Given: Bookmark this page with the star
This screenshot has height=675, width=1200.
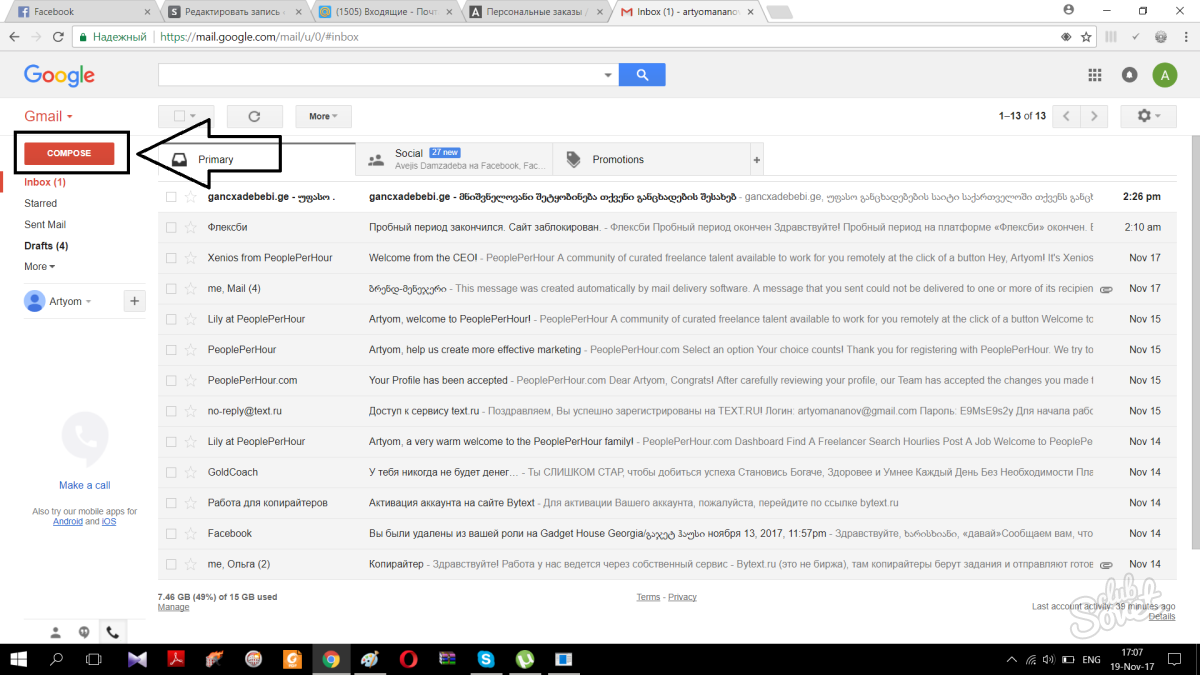Looking at the screenshot, I should pyautogui.click(x=1086, y=37).
